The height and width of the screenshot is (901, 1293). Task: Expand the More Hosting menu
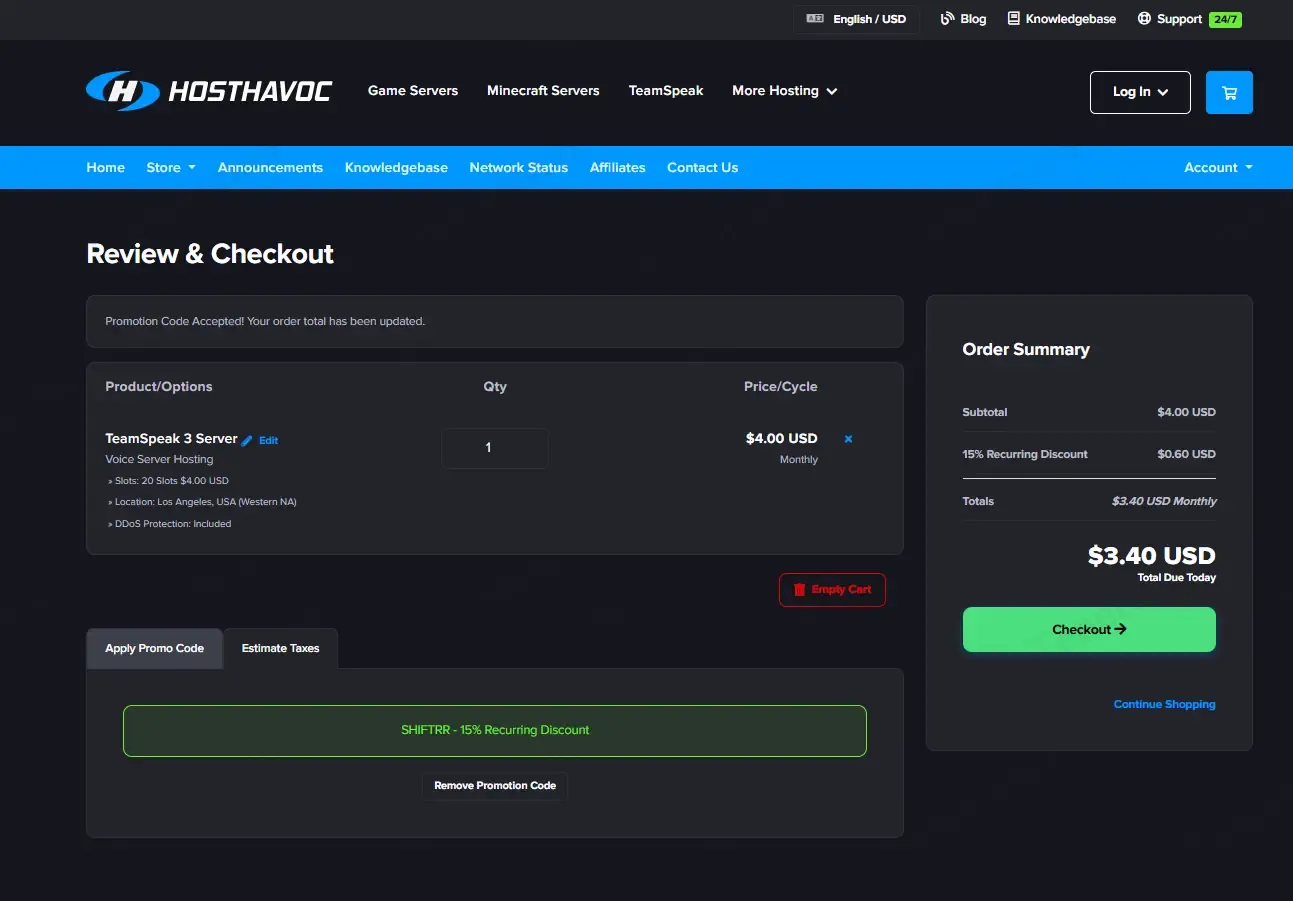pos(785,91)
